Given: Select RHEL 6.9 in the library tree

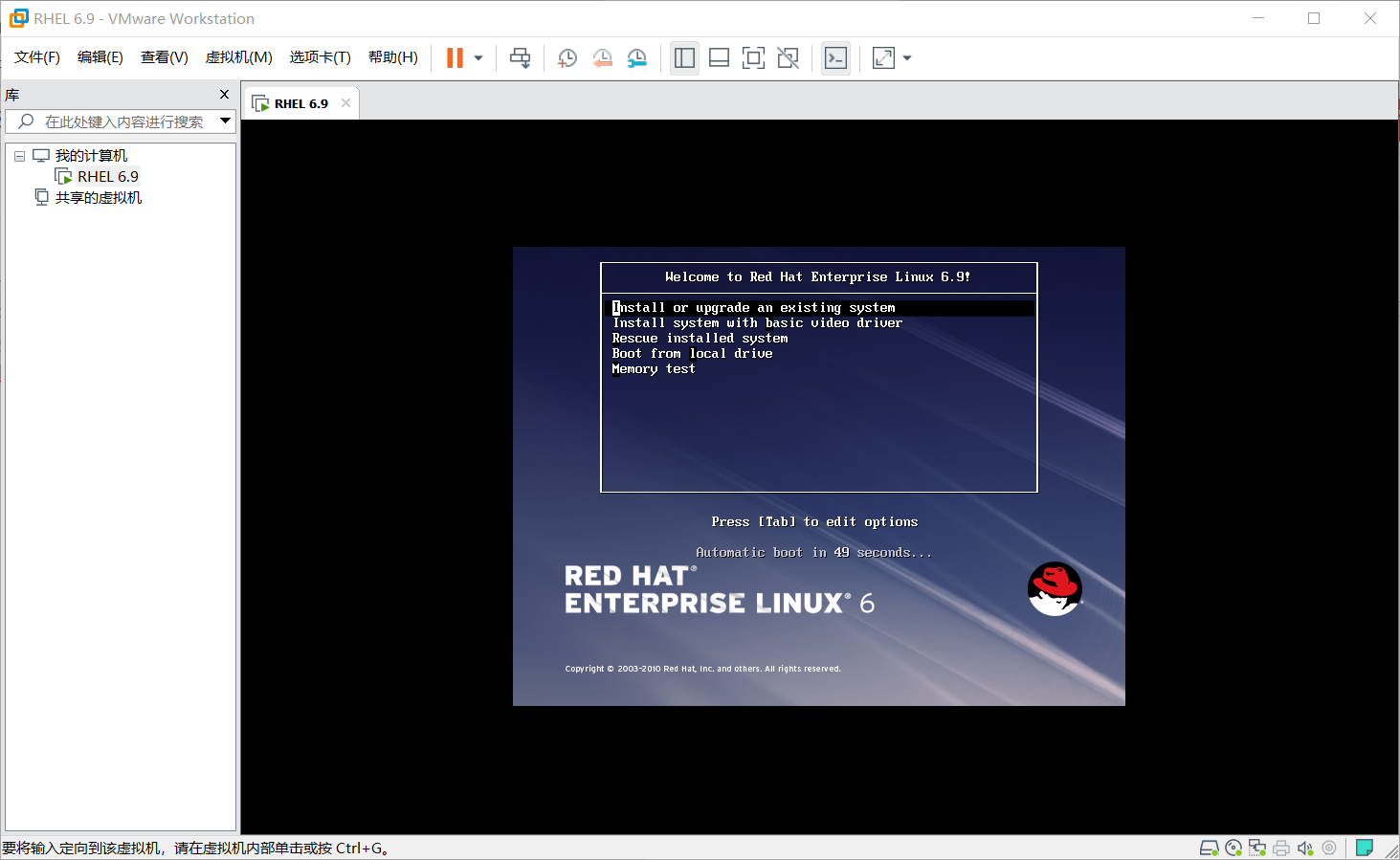Looking at the screenshot, I should click(108, 177).
